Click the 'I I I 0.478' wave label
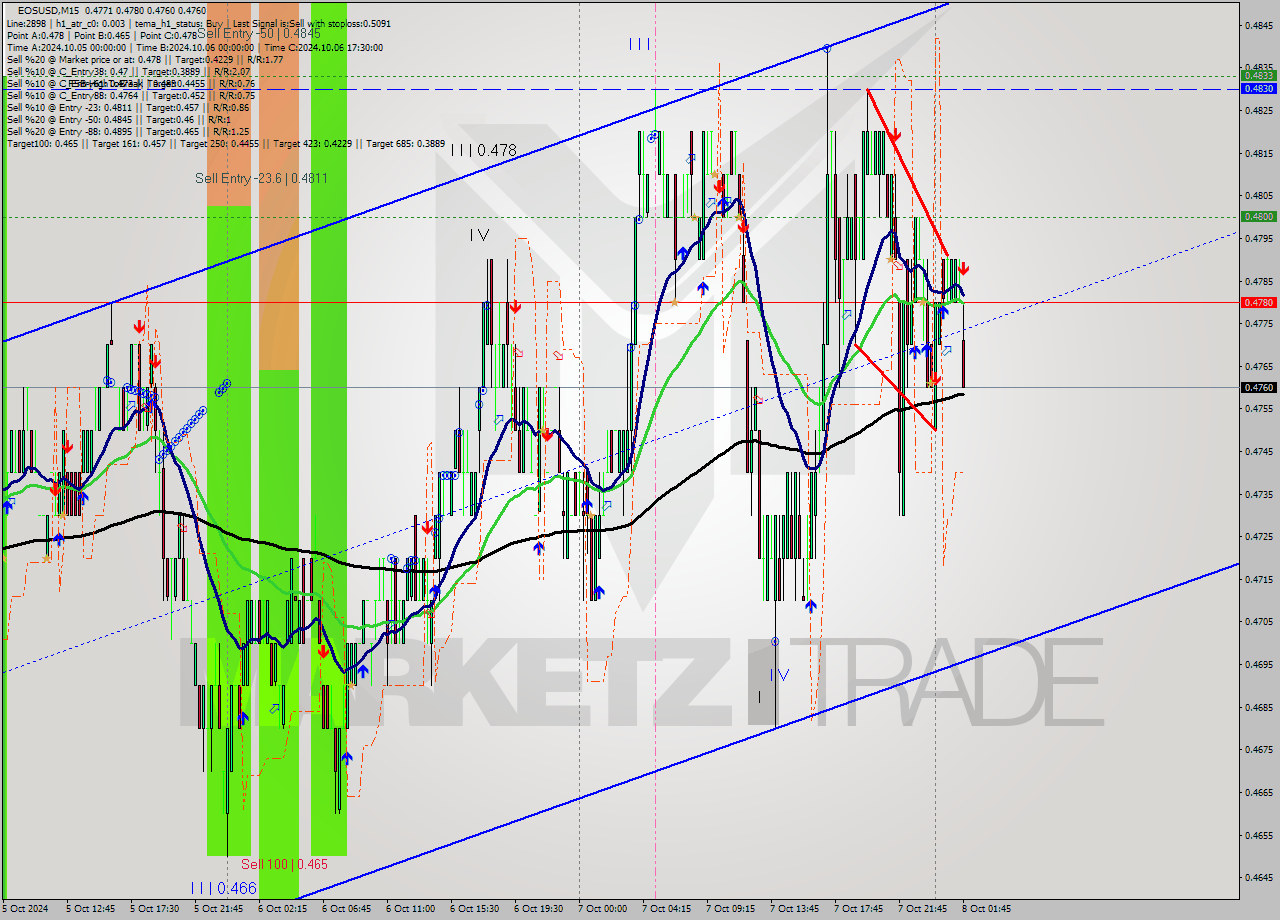 483,150
